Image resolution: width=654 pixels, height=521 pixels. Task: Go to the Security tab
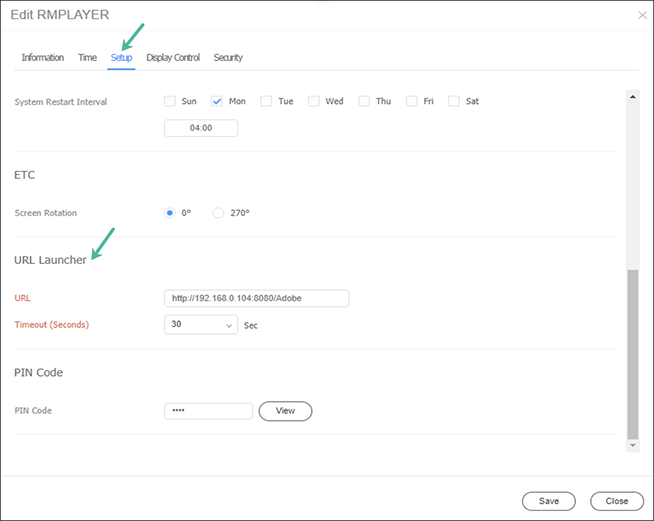(228, 58)
